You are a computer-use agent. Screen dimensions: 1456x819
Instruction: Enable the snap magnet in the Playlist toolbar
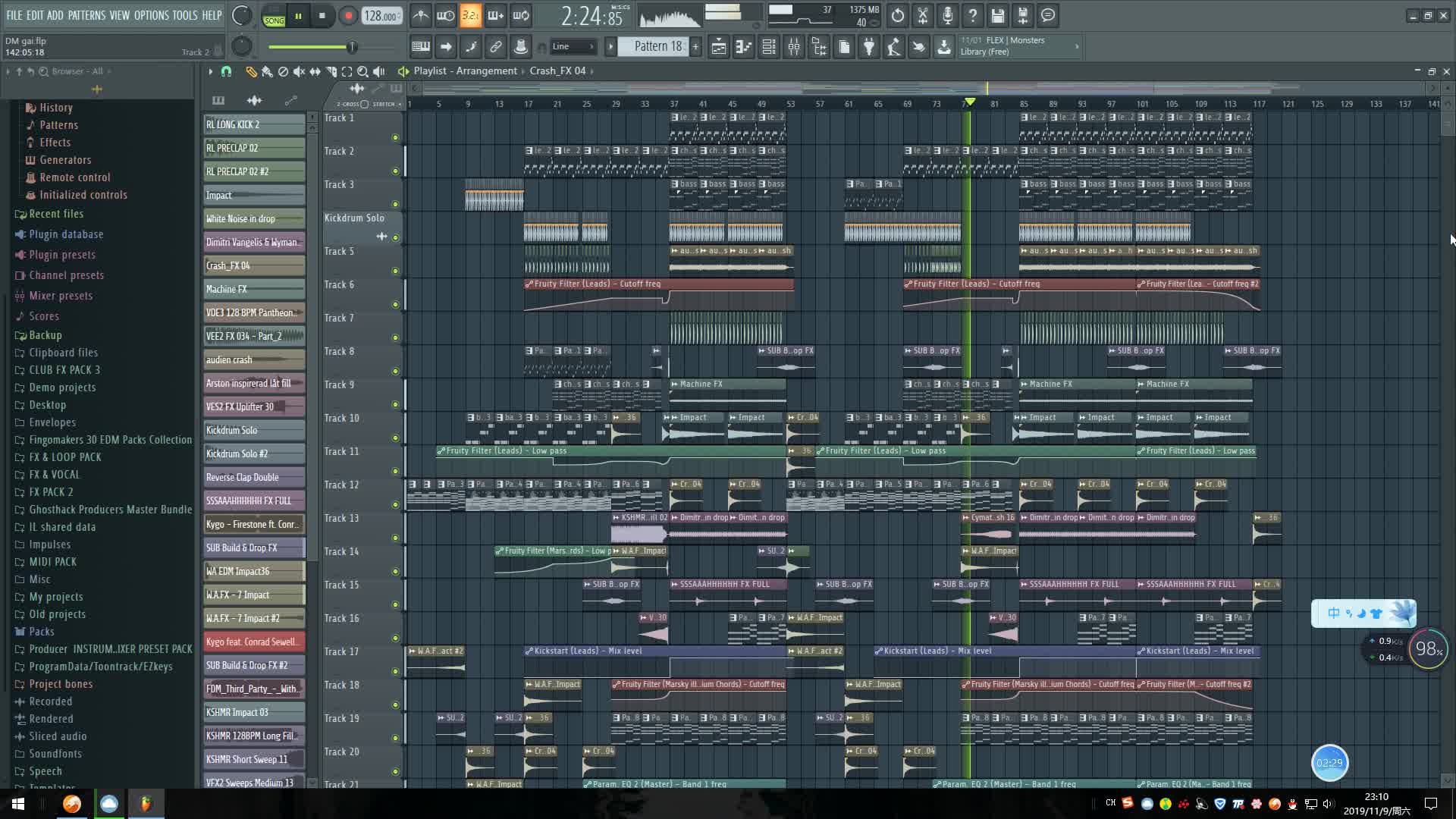click(x=225, y=72)
